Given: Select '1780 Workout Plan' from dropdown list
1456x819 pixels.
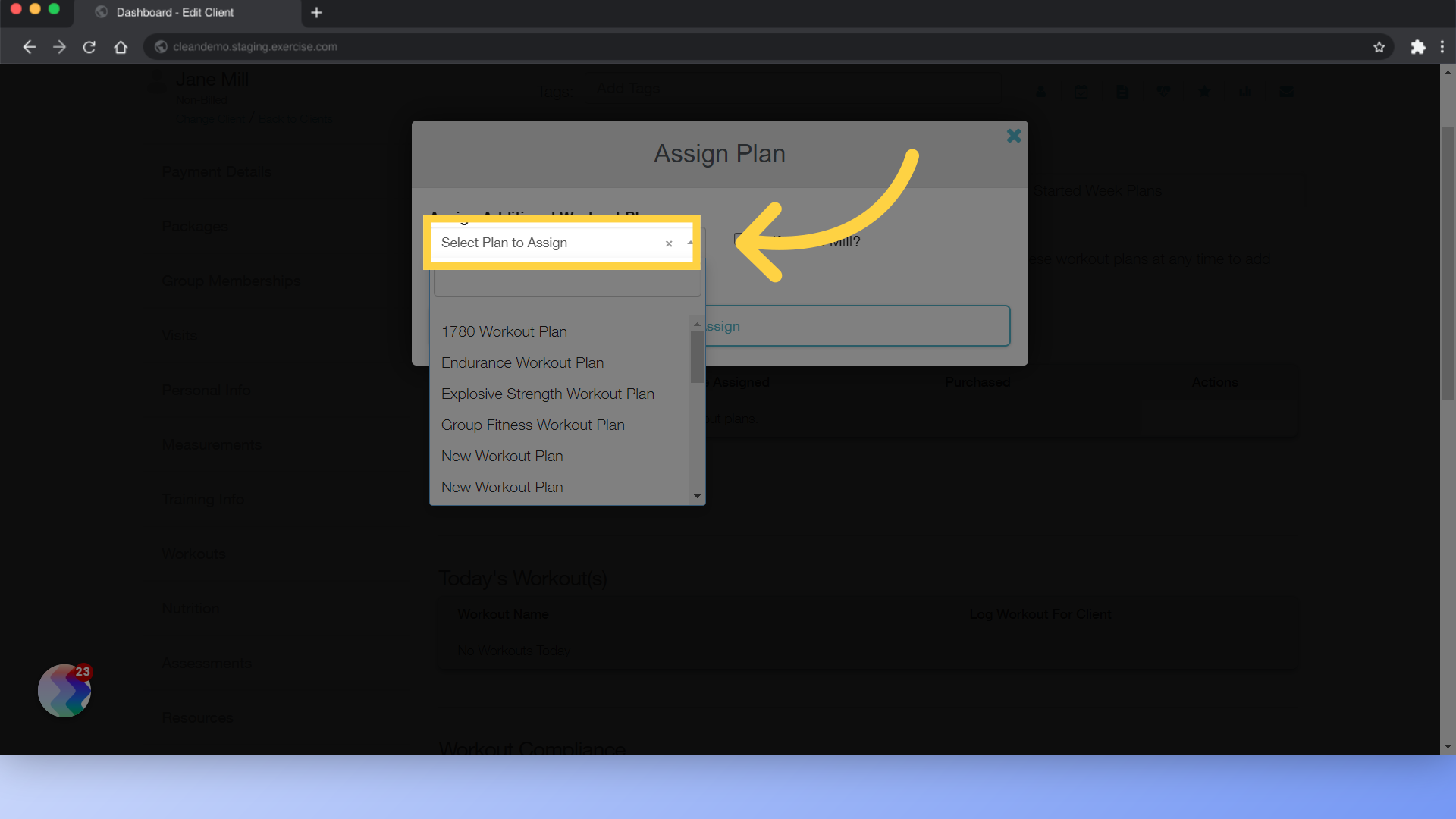Looking at the screenshot, I should click(x=504, y=331).
